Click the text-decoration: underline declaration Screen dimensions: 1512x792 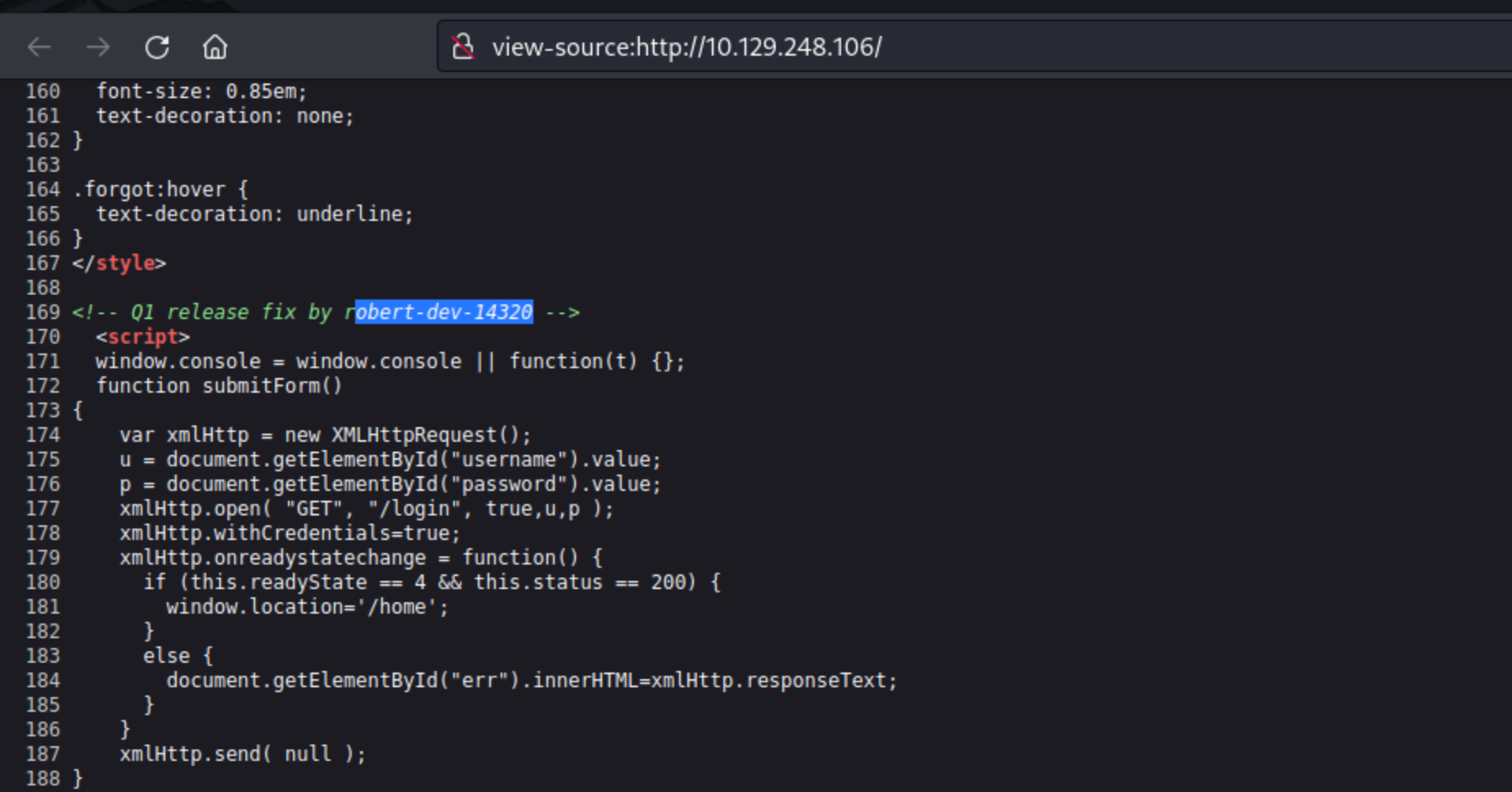point(254,214)
